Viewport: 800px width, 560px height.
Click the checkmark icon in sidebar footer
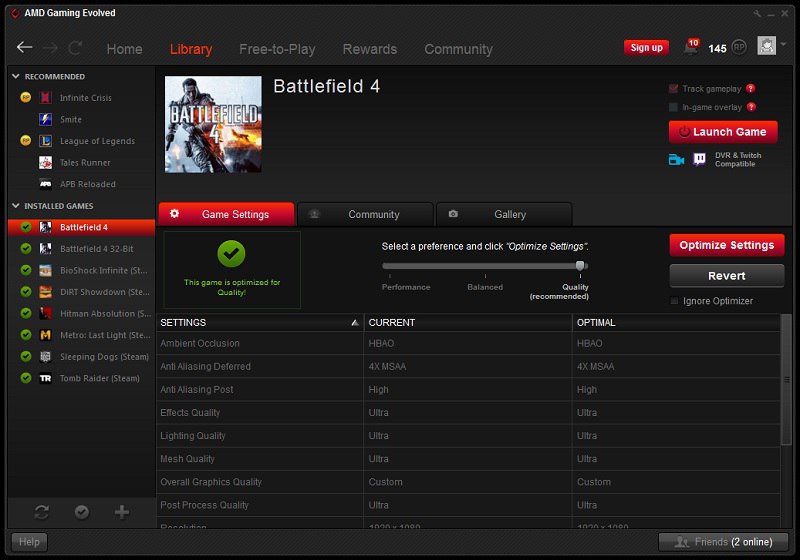82,512
